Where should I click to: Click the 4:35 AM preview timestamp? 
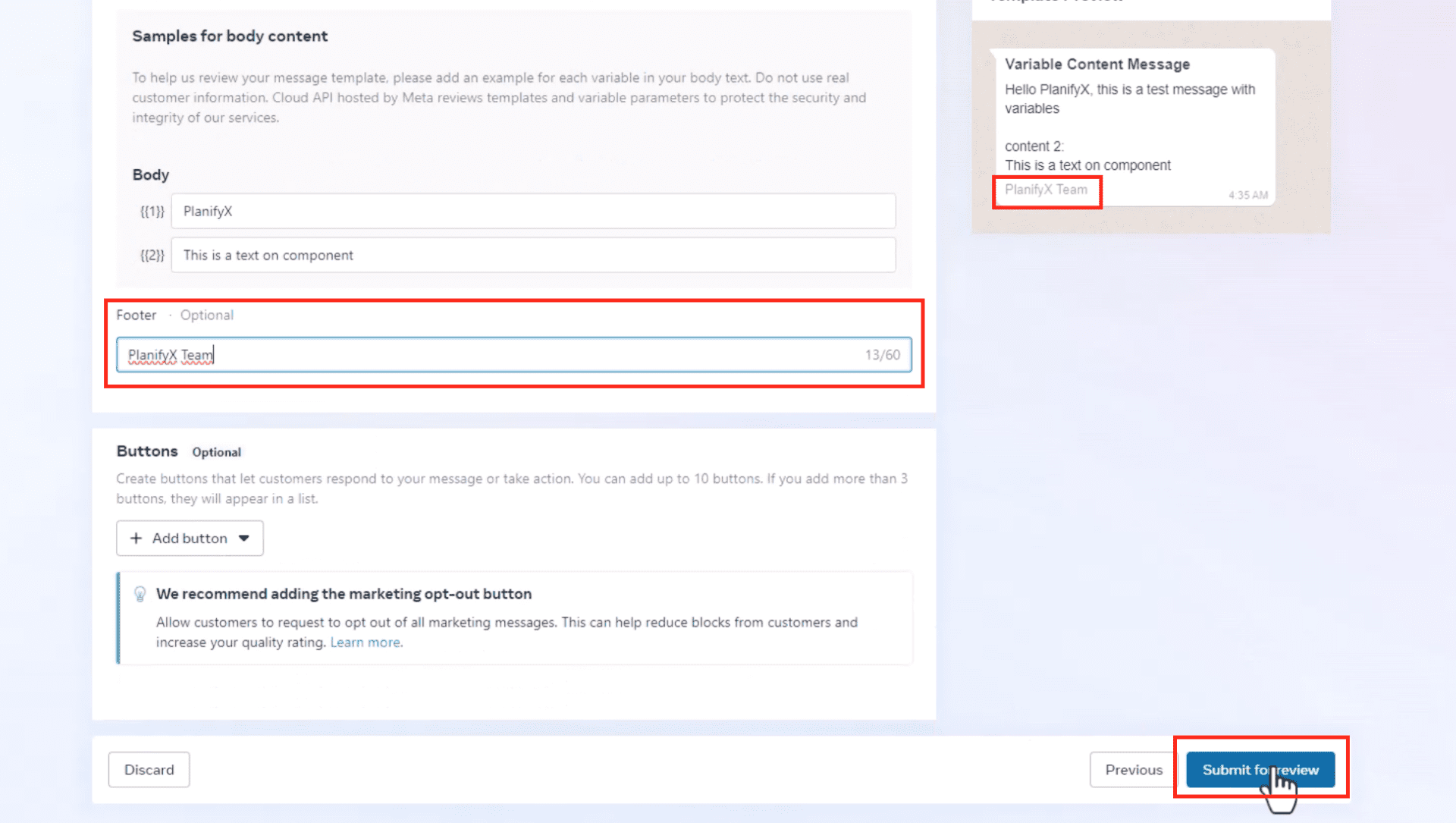click(x=1247, y=195)
